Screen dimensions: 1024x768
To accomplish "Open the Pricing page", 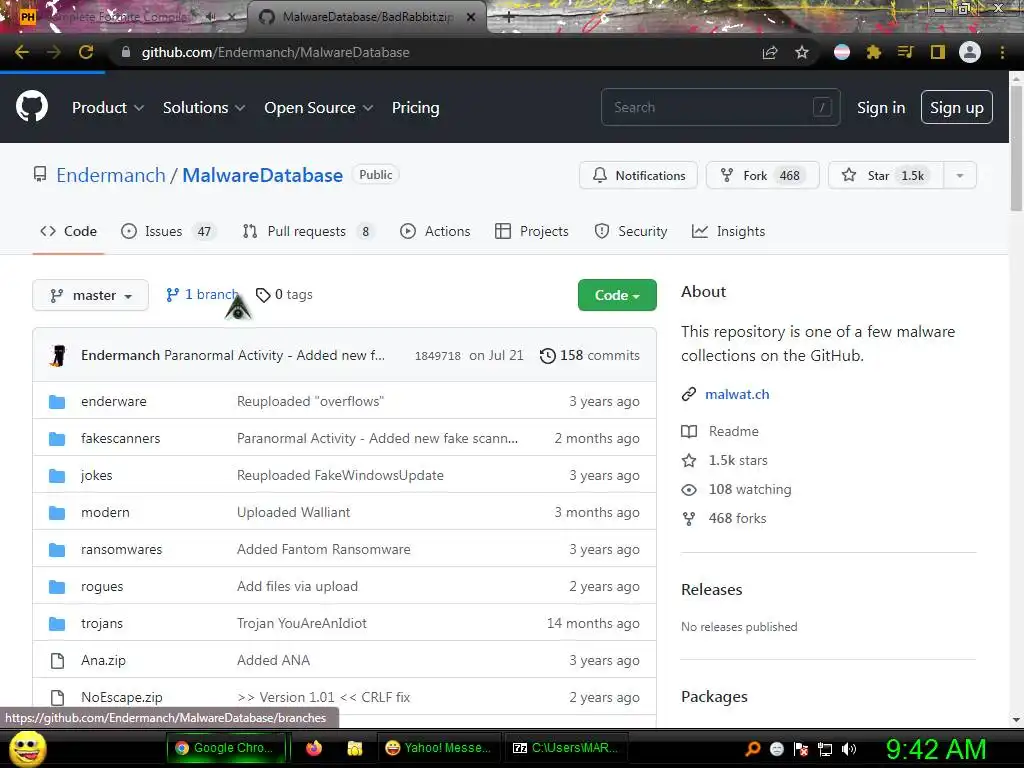I will pos(415,108).
